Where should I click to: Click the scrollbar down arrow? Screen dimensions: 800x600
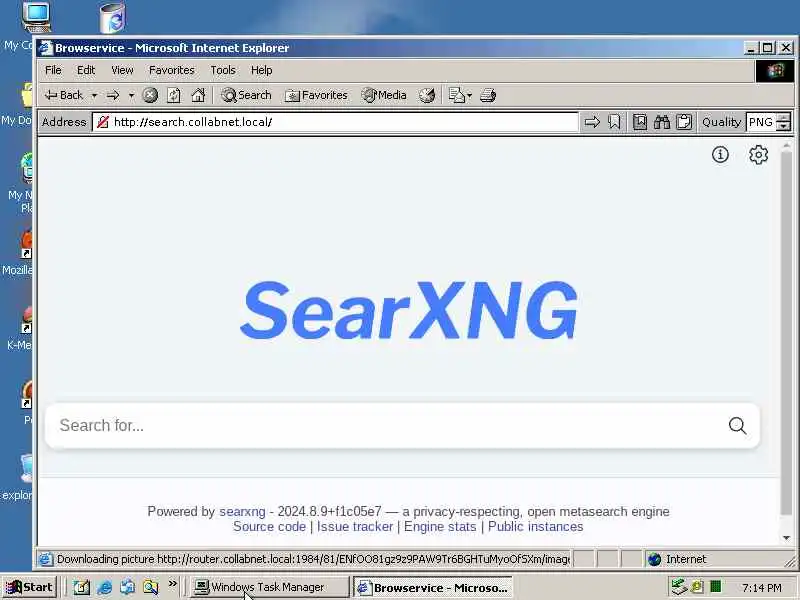tap(786, 538)
